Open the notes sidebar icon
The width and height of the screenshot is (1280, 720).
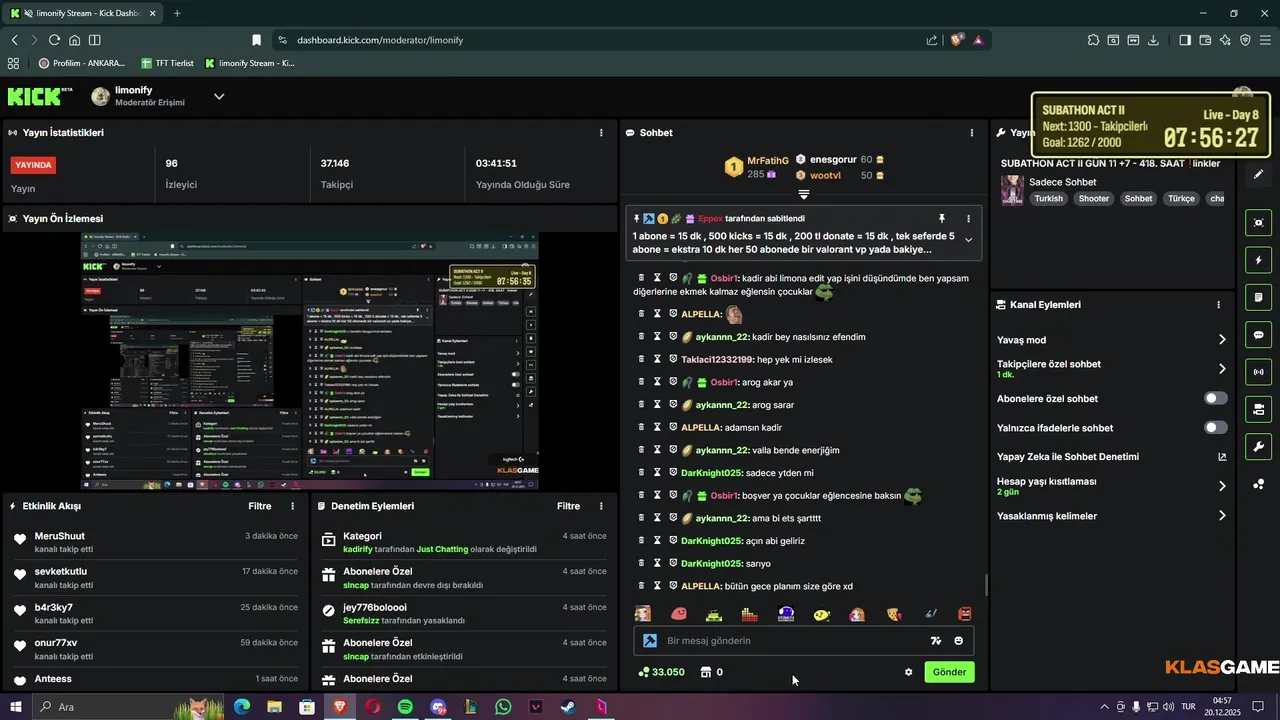click(1258, 297)
